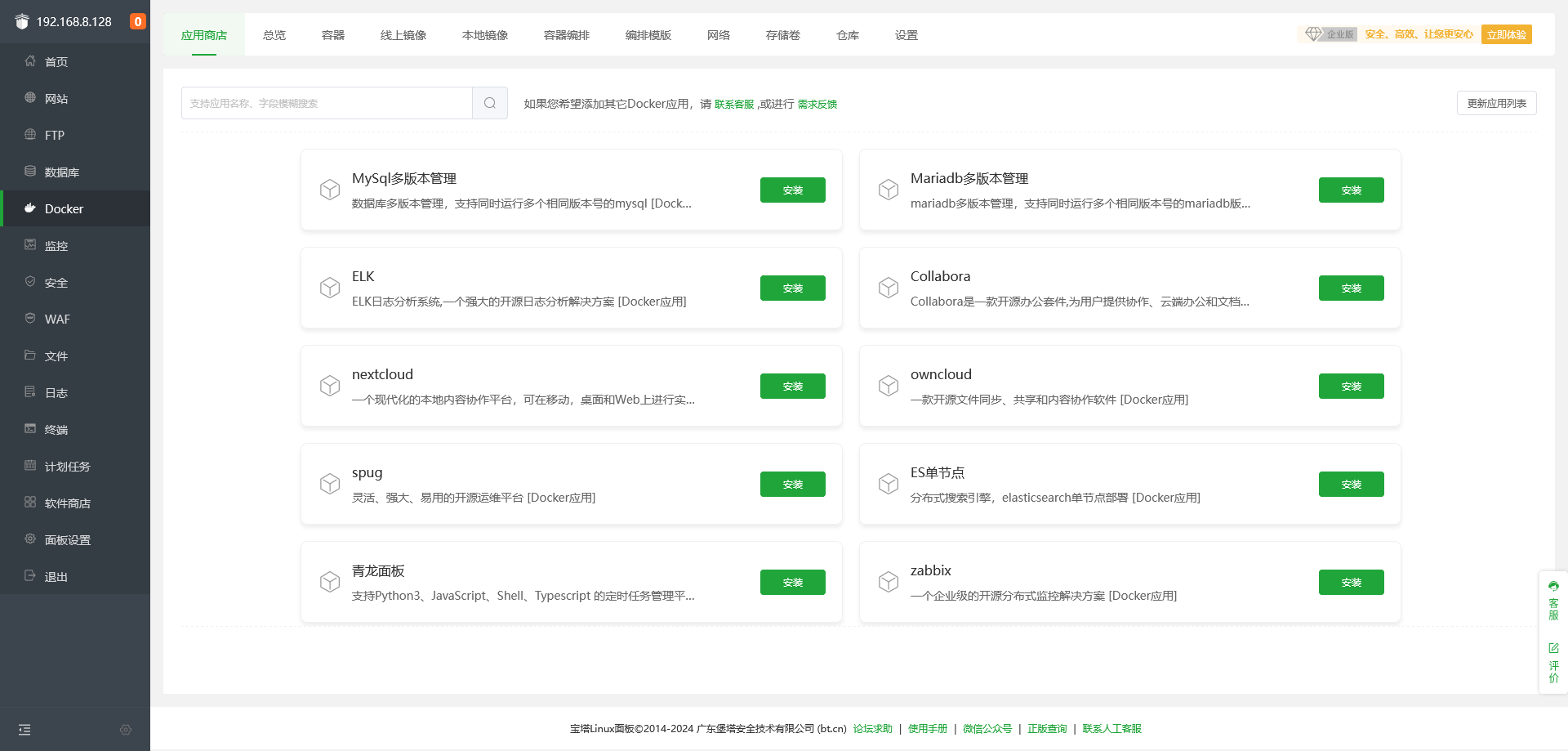Open the 编排模版 tab
Screen dimensions: 1568x751
click(x=648, y=35)
